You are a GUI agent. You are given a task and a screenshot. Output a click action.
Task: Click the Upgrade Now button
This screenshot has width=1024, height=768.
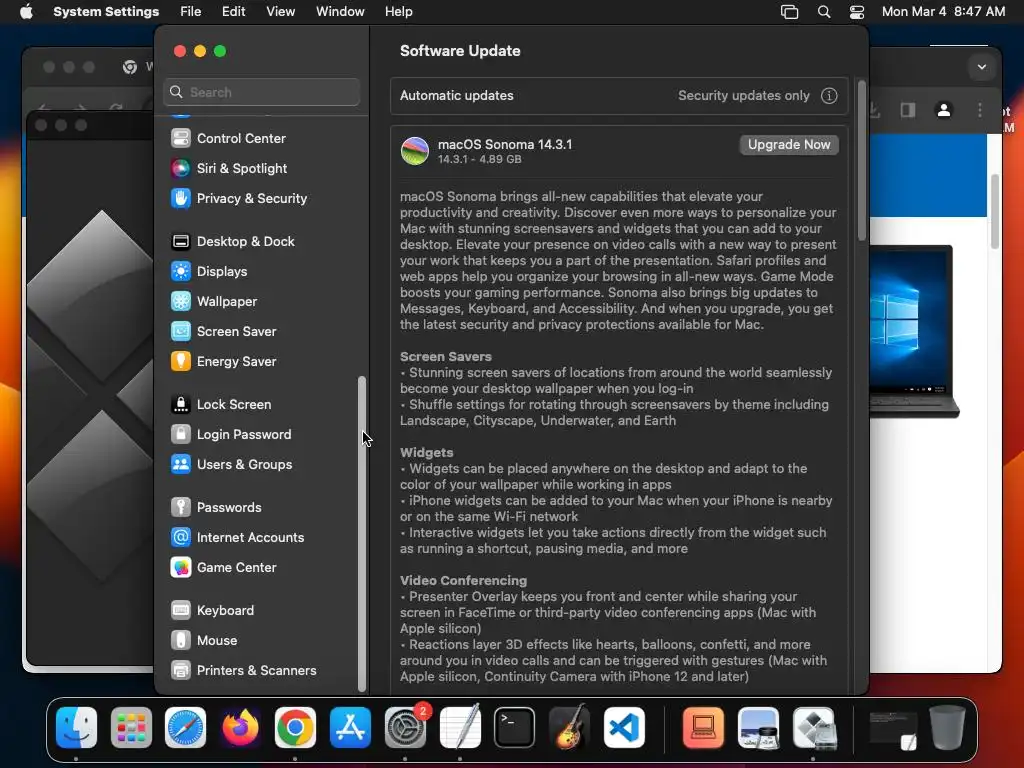tap(789, 145)
